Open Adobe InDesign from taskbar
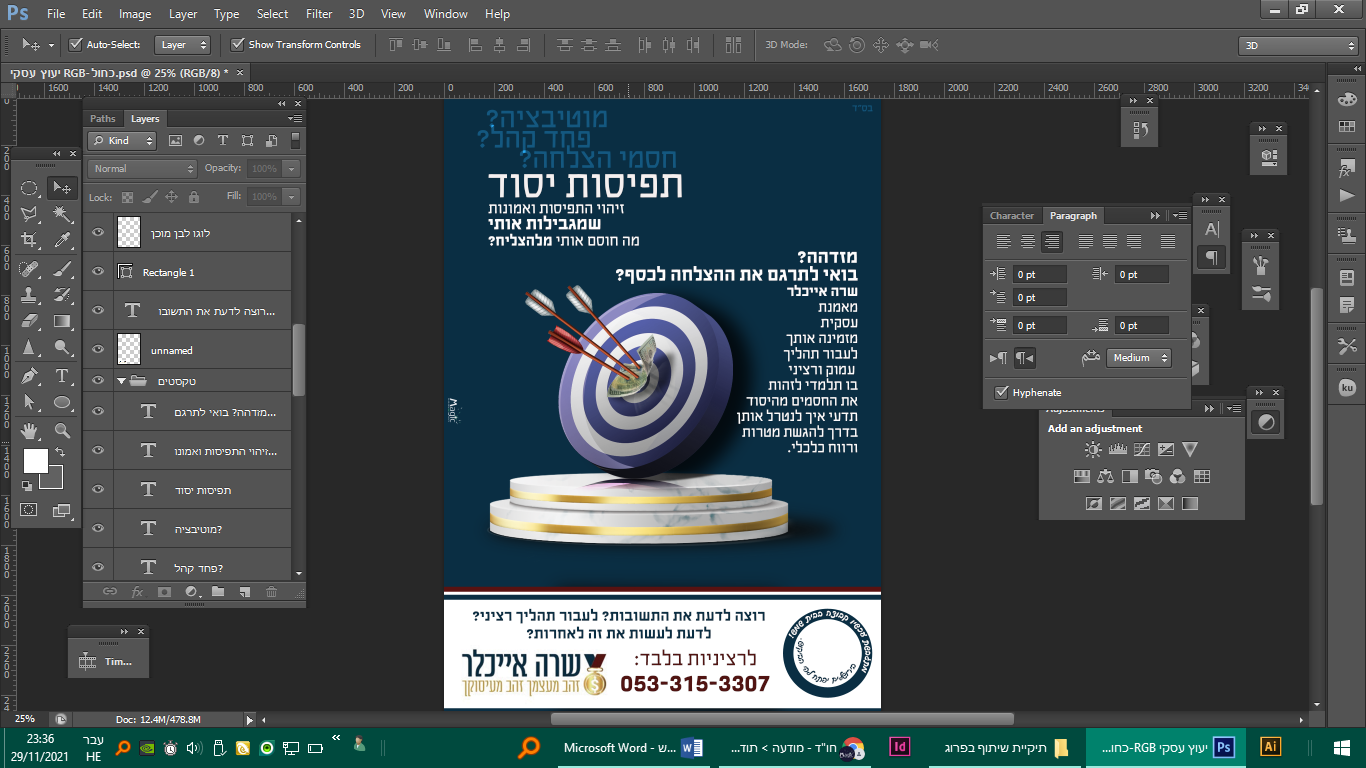 pos(900,747)
